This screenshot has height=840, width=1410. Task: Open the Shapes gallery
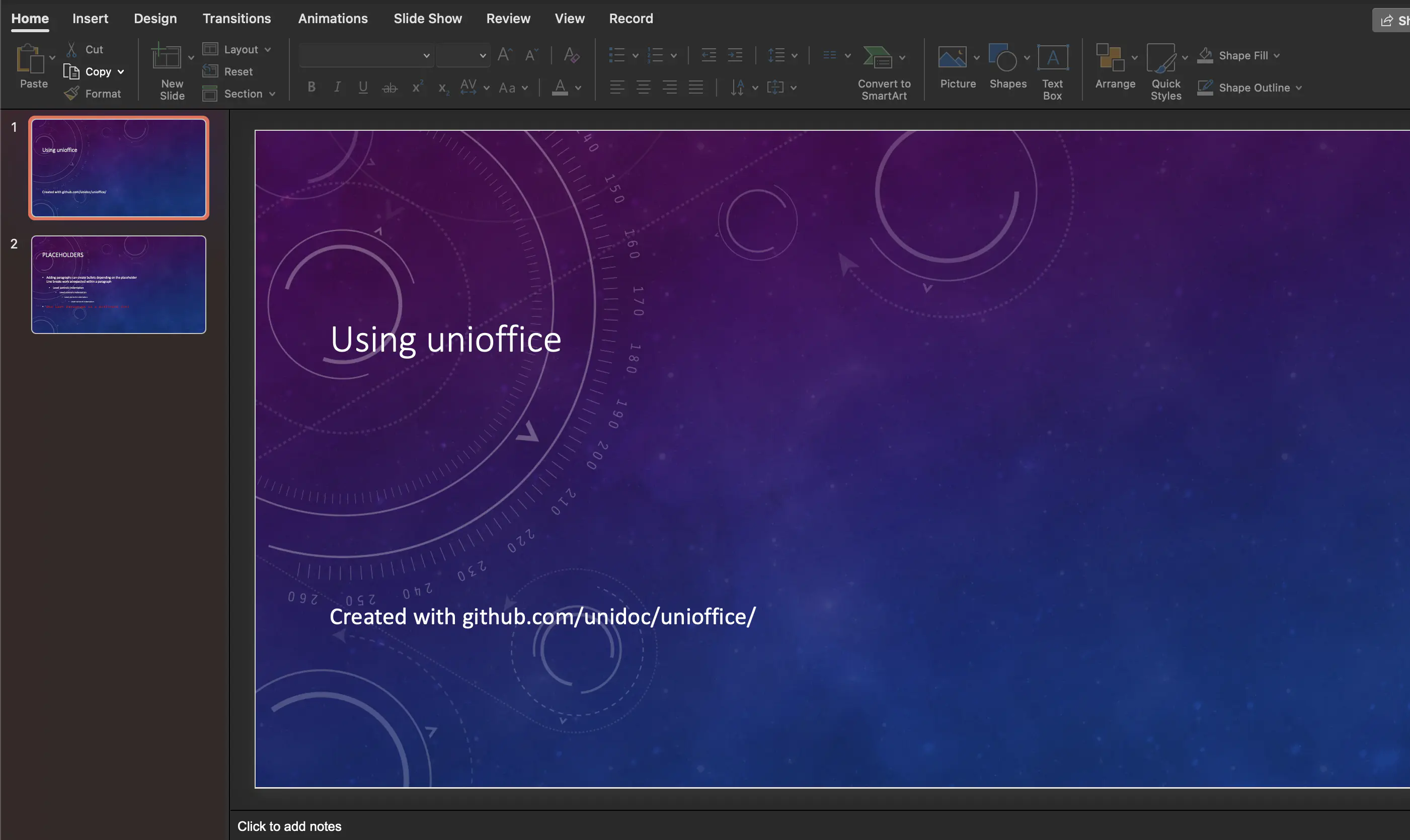(1002, 58)
